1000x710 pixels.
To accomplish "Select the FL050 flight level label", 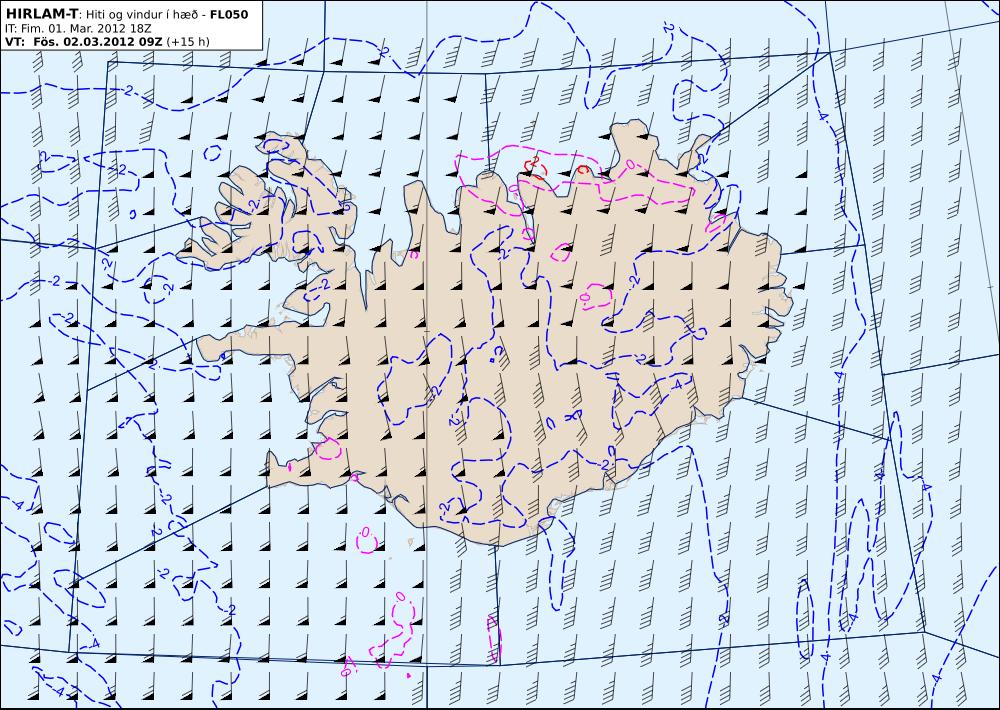I will [x=229, y=14].
